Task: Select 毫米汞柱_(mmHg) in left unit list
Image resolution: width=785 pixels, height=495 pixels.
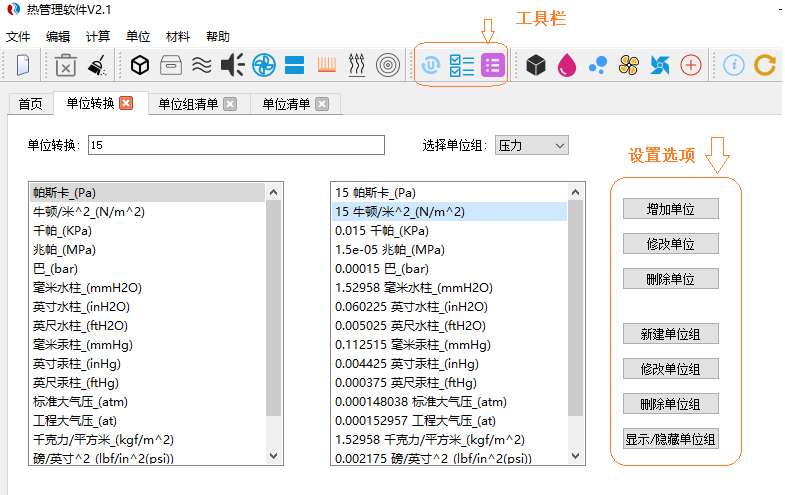Action: (148, 345)
